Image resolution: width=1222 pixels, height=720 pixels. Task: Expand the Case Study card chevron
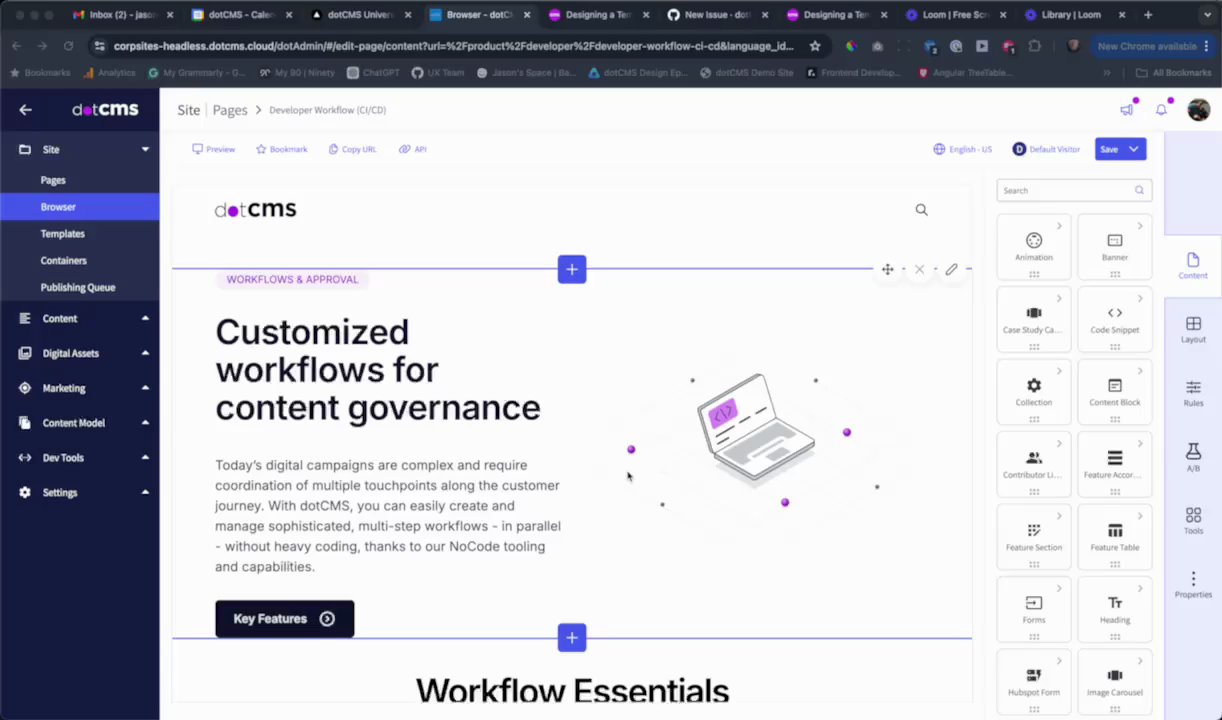(1060, 298)
